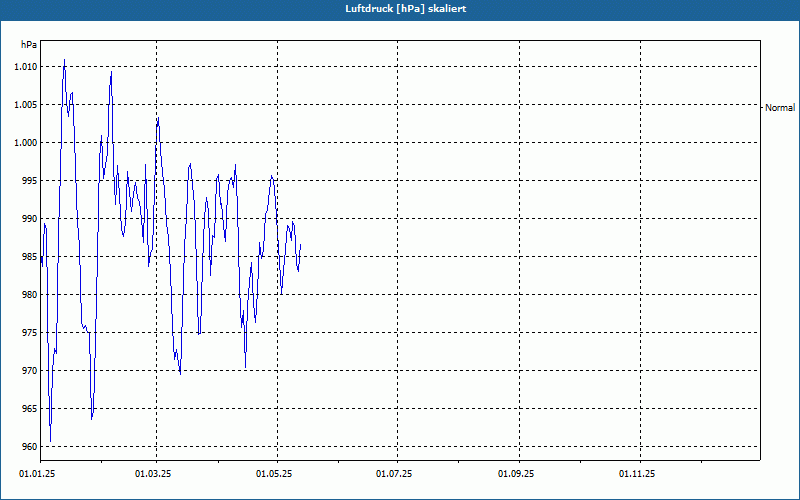Click the 975 y-axis value
This screenshot has height=500, width=800.
[30, 333]
